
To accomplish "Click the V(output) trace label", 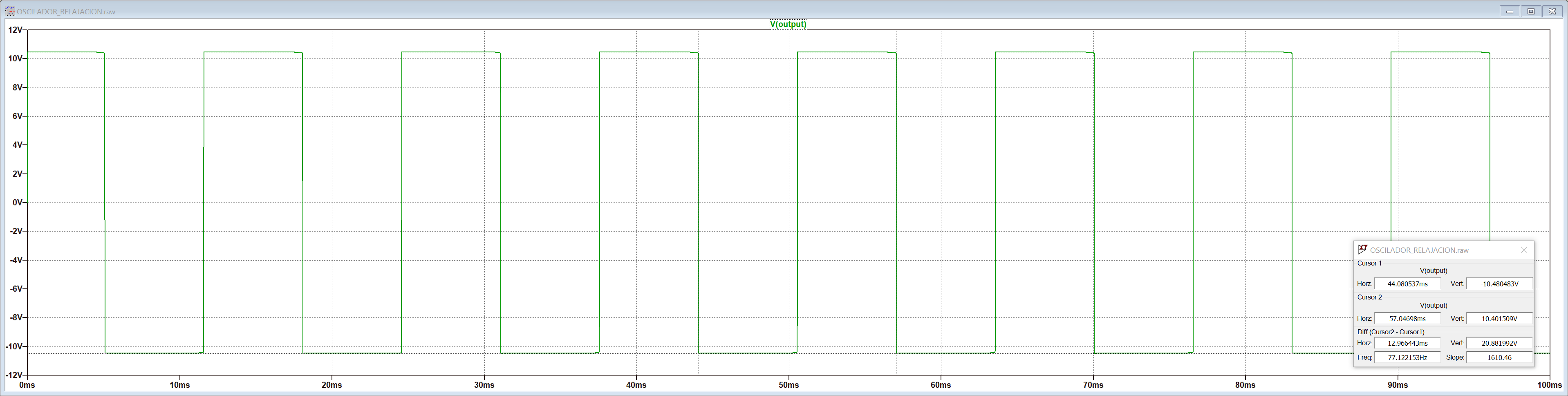I will click(788, 25).
